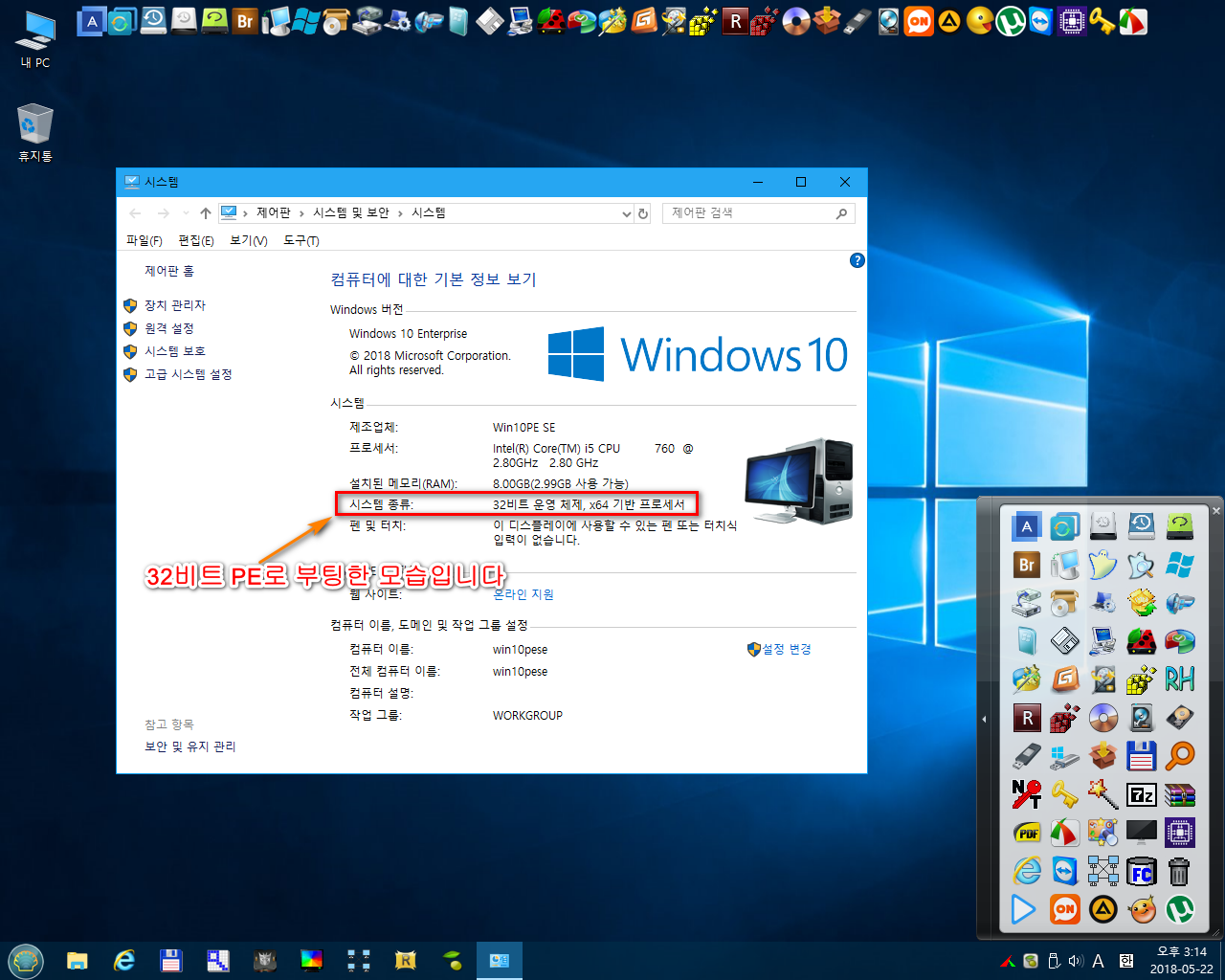Launch TeamViewer in the top dock

tap(1041, 20)
